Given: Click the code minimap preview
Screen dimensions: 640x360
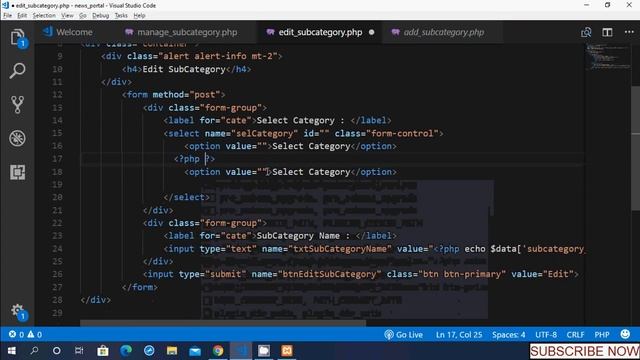Looking at the screenshot, I should click(x=608, y=57).
